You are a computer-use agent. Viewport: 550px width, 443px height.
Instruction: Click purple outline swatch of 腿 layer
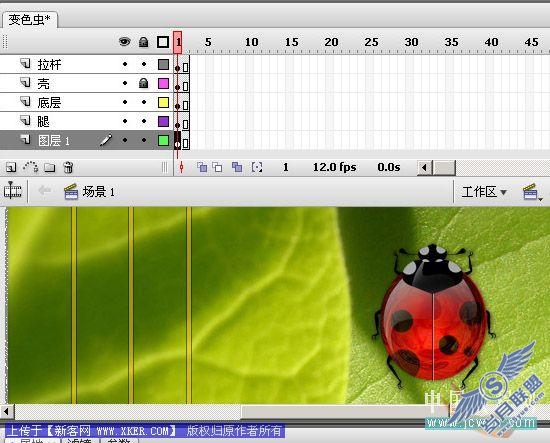pos(163,121)
